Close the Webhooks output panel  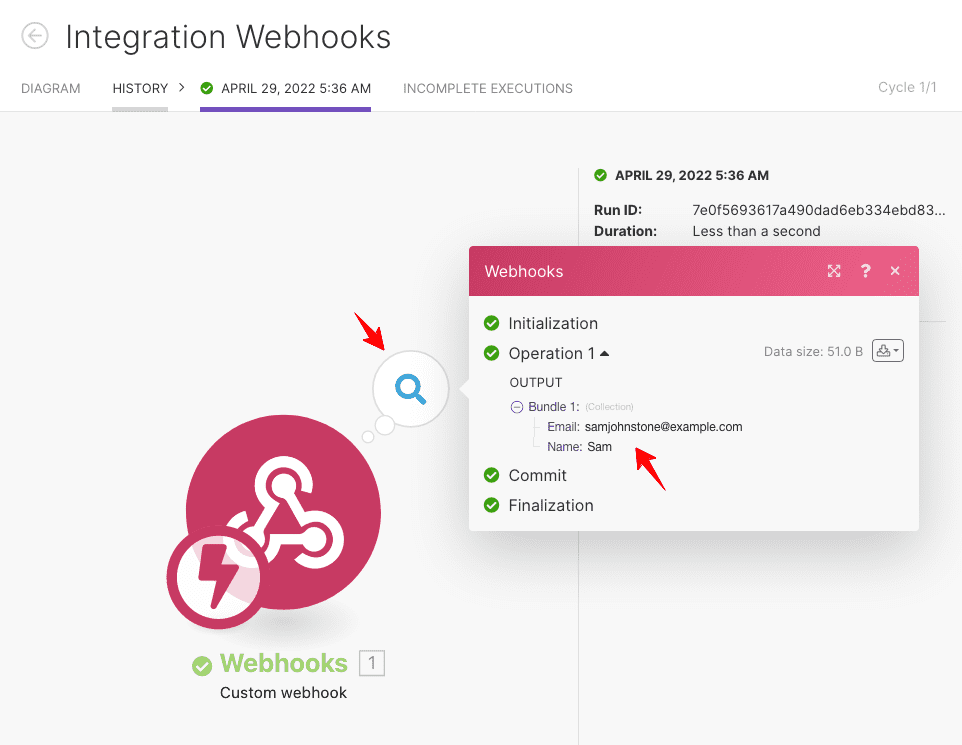(895, 271)
